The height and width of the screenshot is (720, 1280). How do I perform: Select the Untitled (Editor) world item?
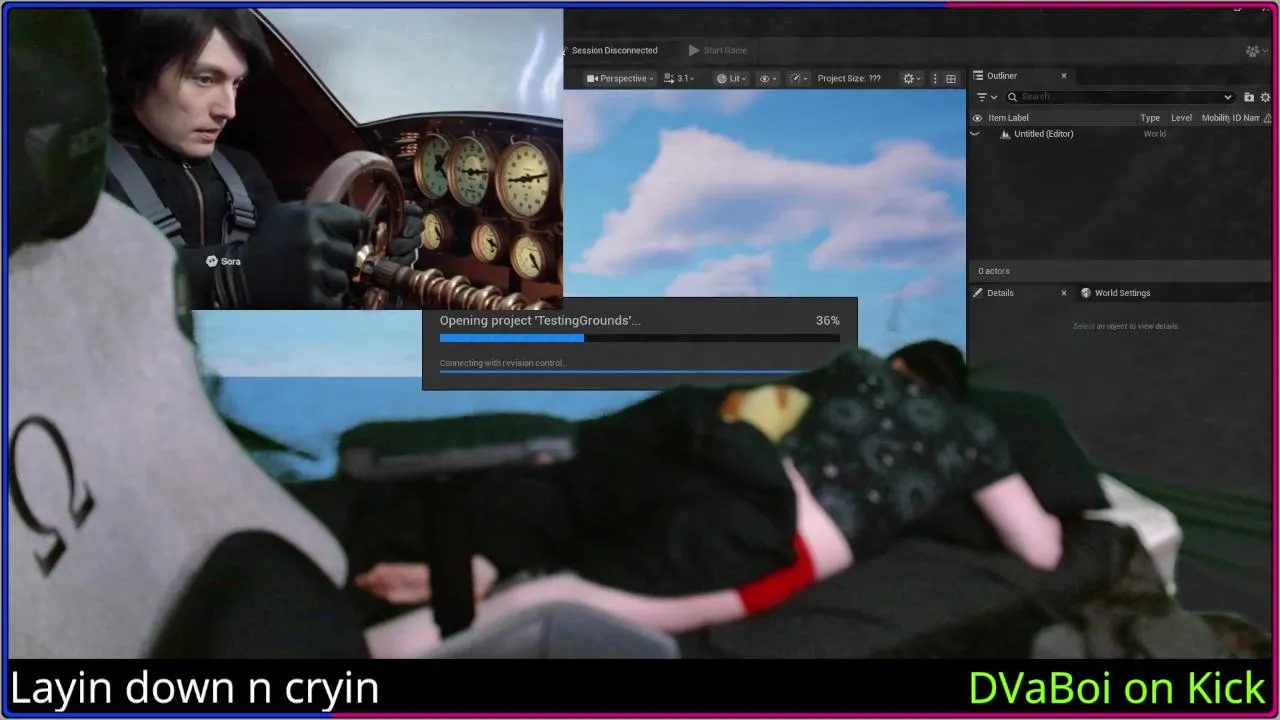pyautogui.click(x=1043, y=134)
